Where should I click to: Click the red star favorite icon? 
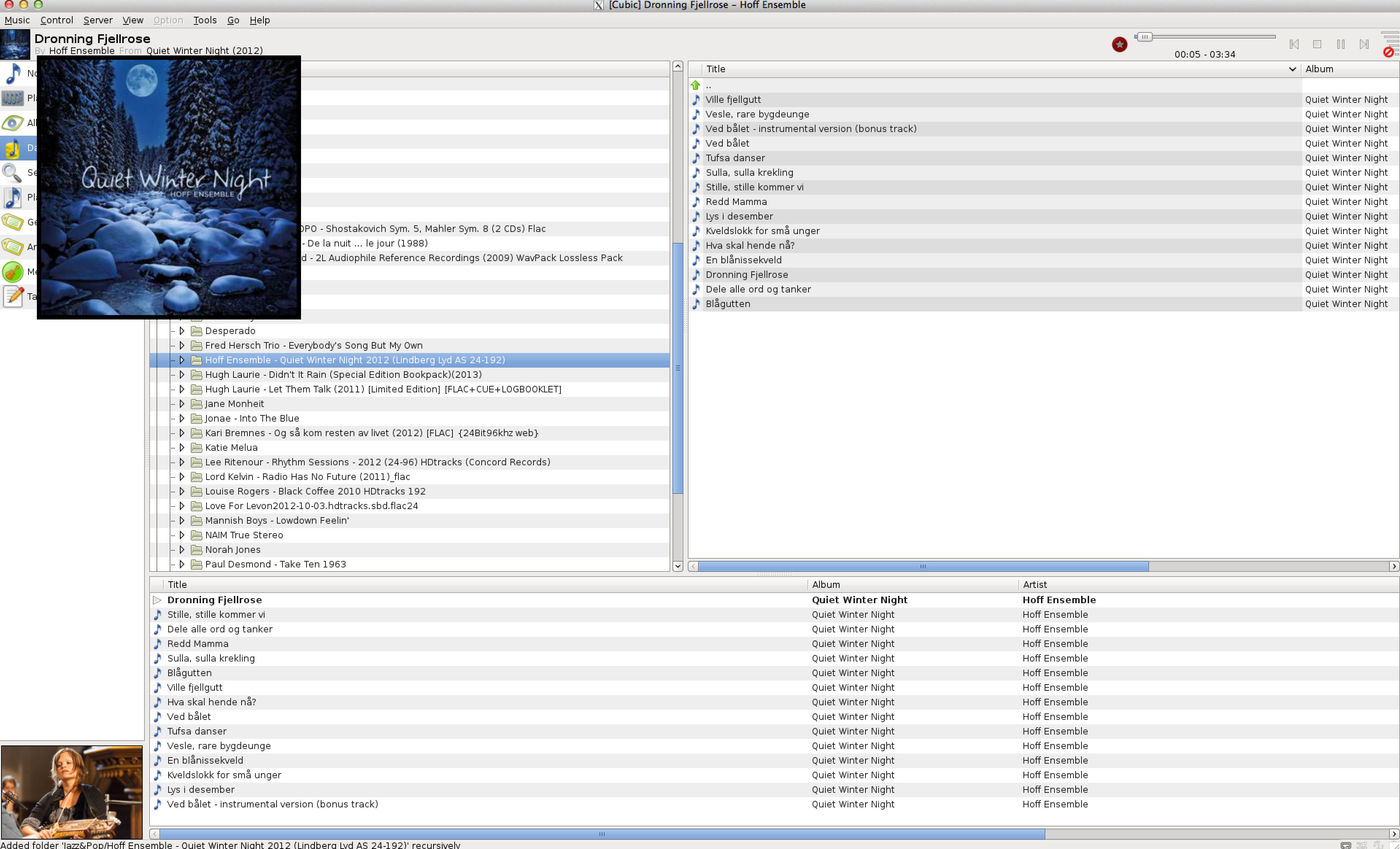click(1119, 44)
